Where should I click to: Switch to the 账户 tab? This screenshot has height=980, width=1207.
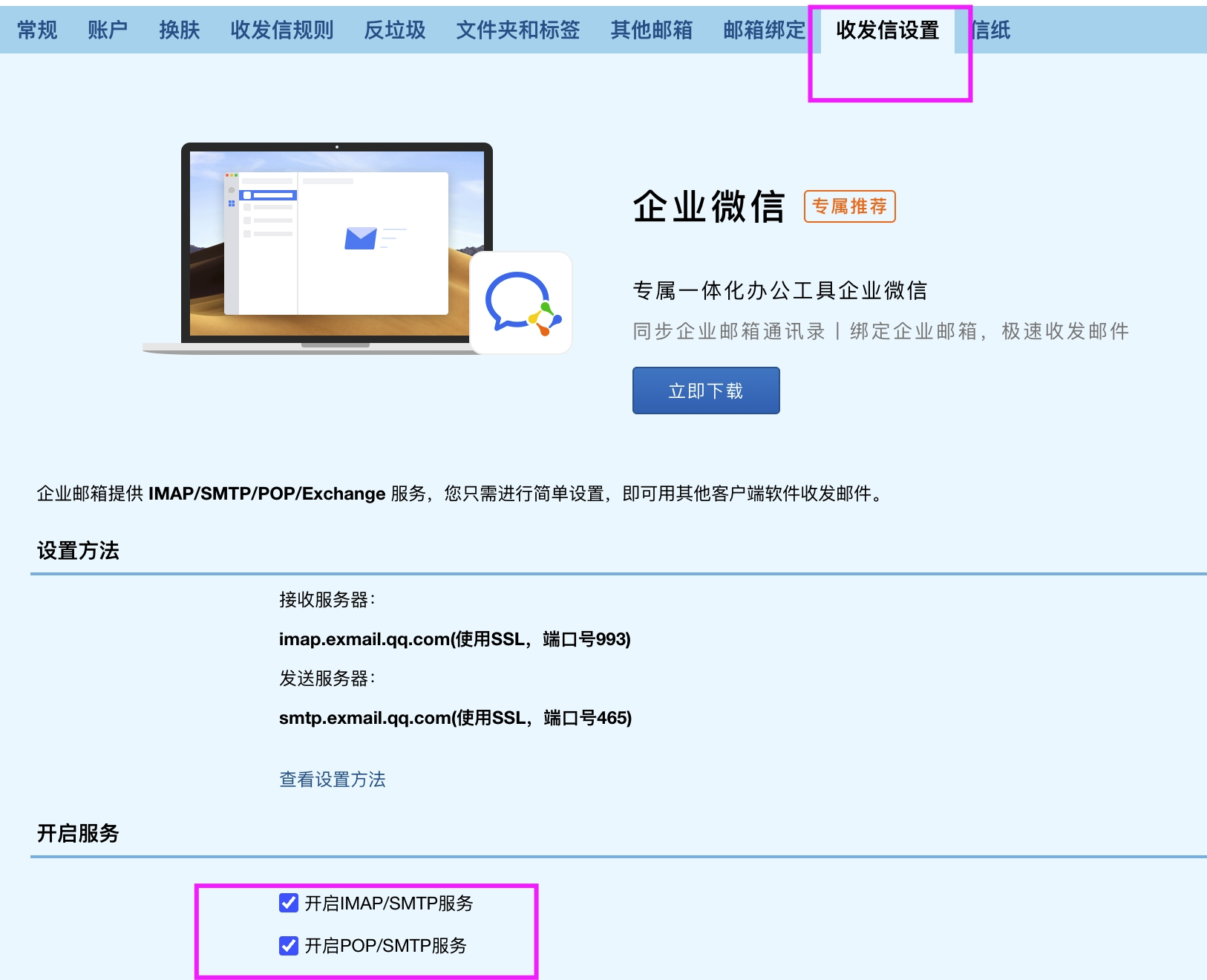[x=108, y=30]
